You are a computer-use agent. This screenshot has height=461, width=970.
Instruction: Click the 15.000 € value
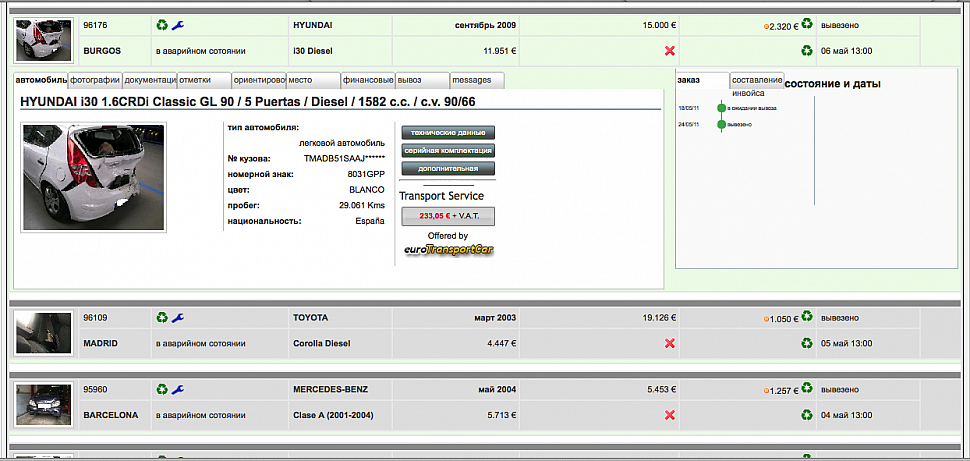[659, 25]
